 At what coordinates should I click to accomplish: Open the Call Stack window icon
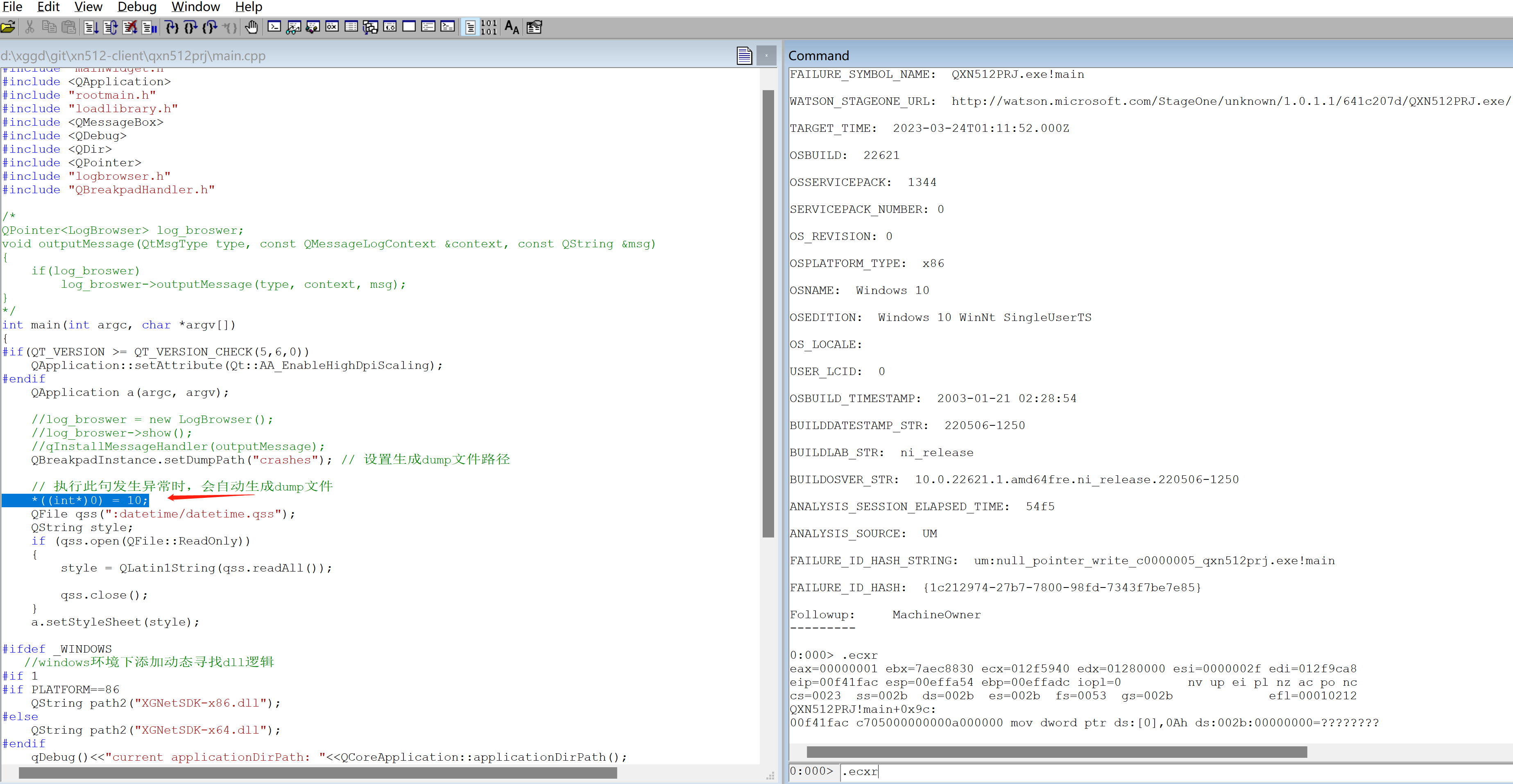[370, 27]
